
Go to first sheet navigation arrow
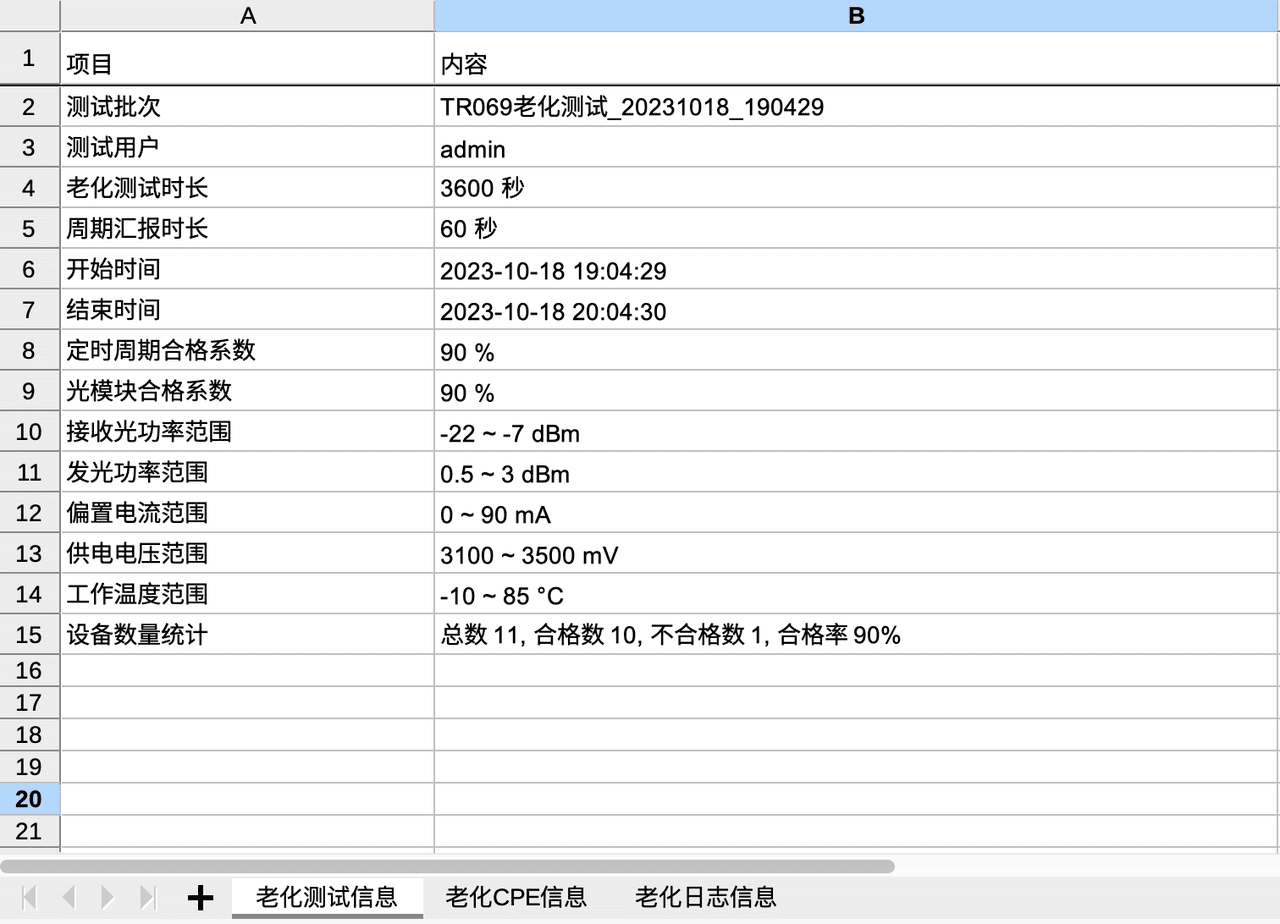[x=29, y=897]
